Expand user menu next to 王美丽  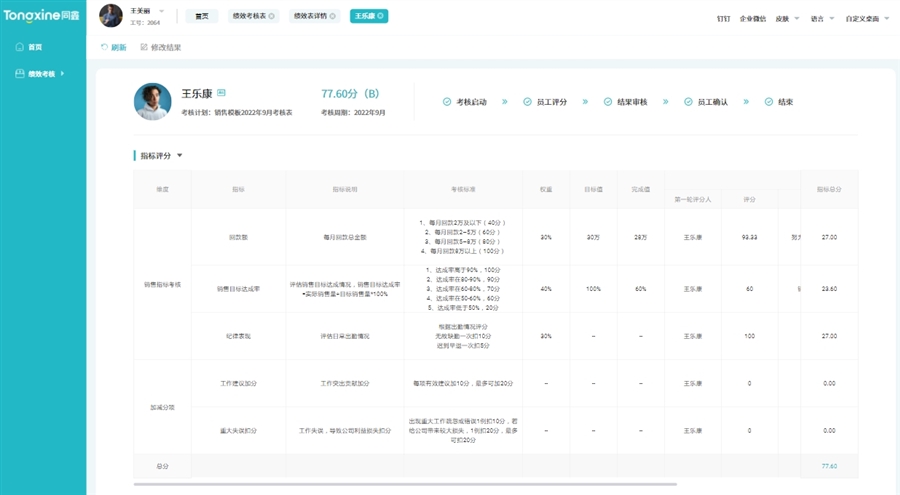coord(162,11)
